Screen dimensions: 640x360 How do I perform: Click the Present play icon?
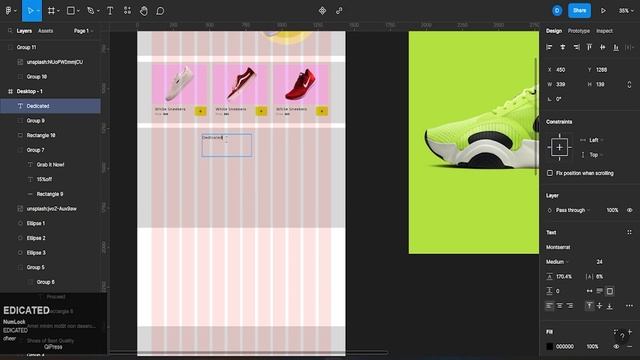click(x=603, y=11)
